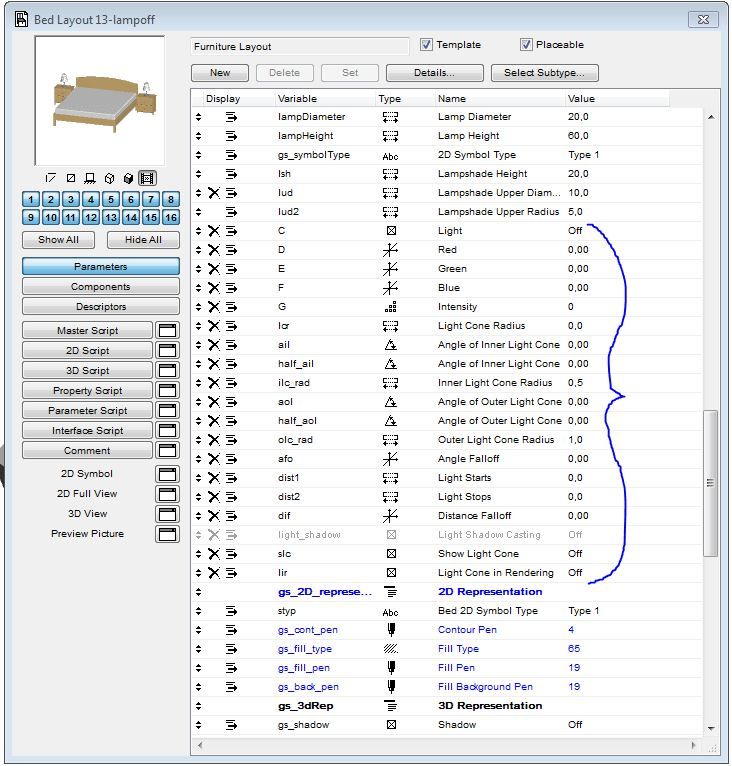Image resolution: width=732 pixels, height=766 pixels.
Task: Toggle hidden X flag for slc row
Action: click(214, 554)
